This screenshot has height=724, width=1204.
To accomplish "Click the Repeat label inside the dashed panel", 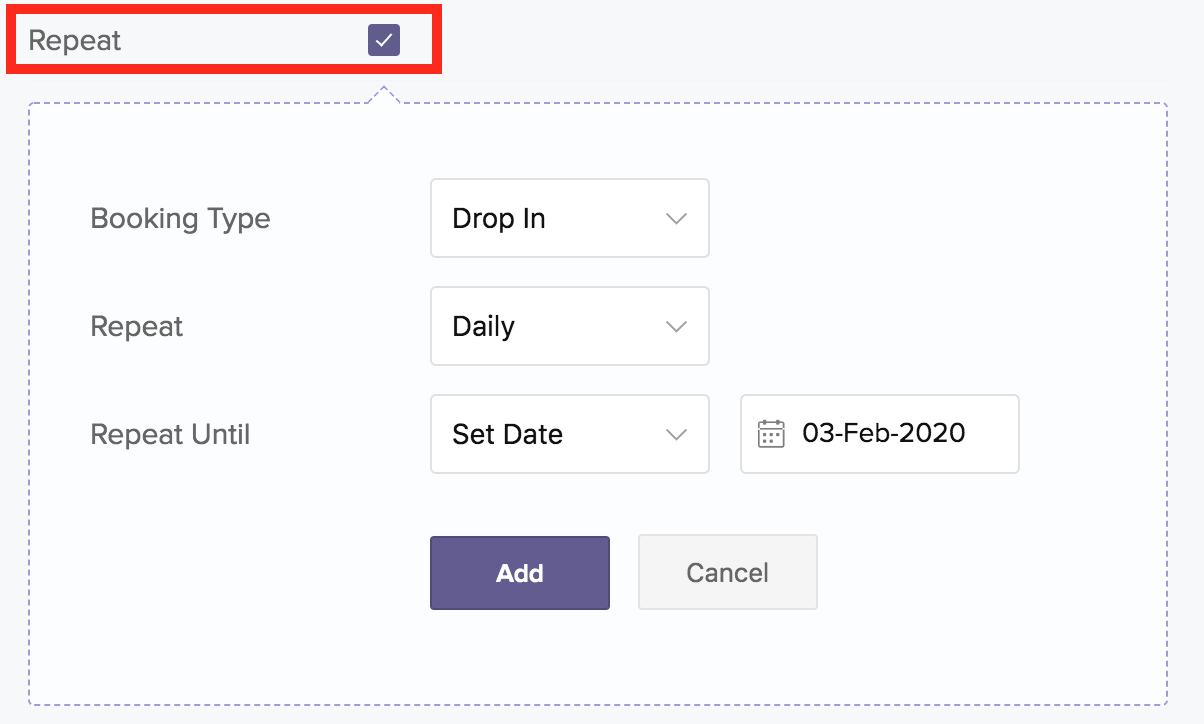I will (137, 327).
